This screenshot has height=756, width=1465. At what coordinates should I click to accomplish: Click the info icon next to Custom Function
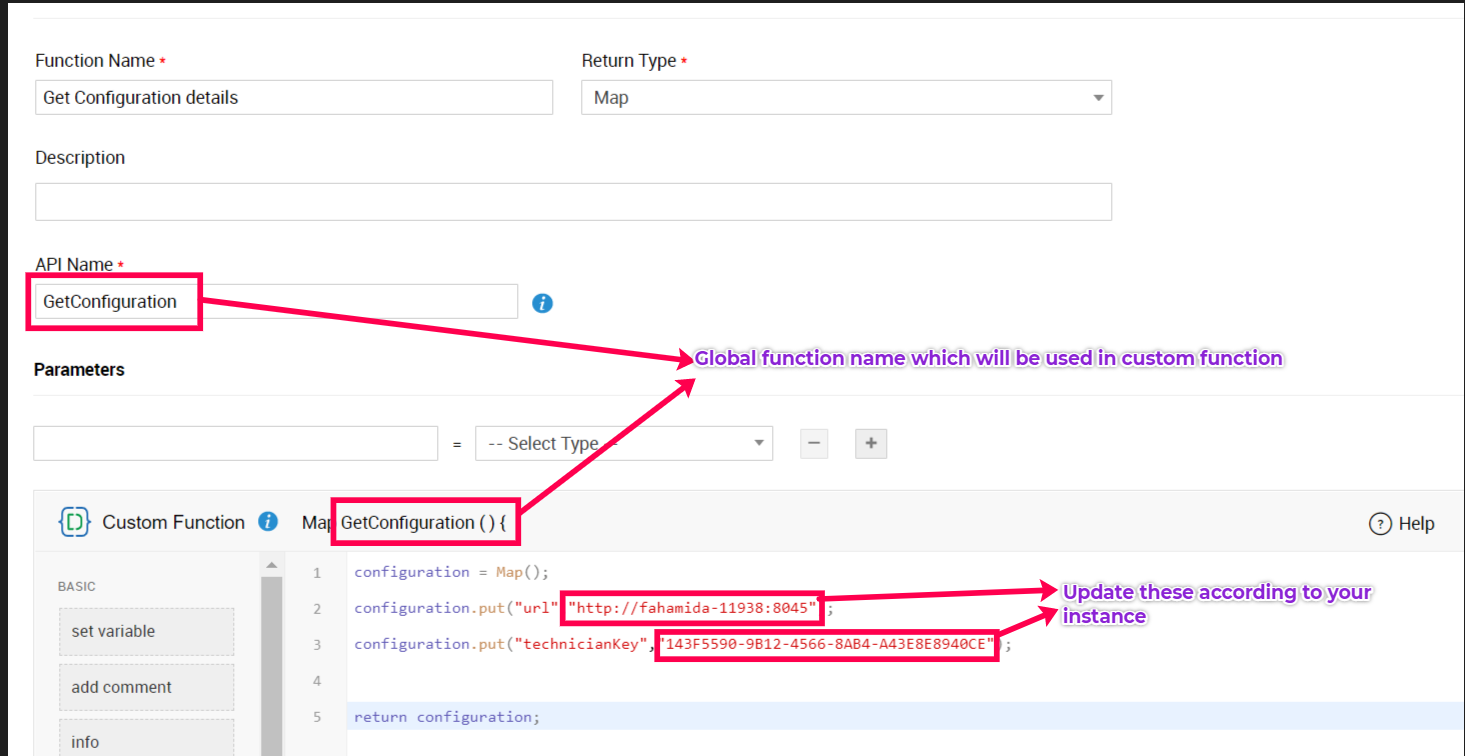pos(267,521)
